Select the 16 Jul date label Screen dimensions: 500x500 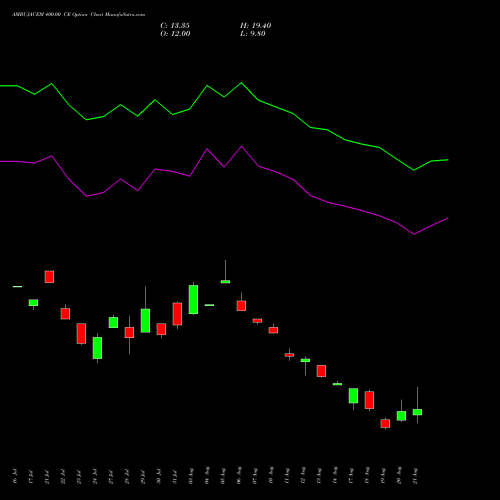(15, 476)
